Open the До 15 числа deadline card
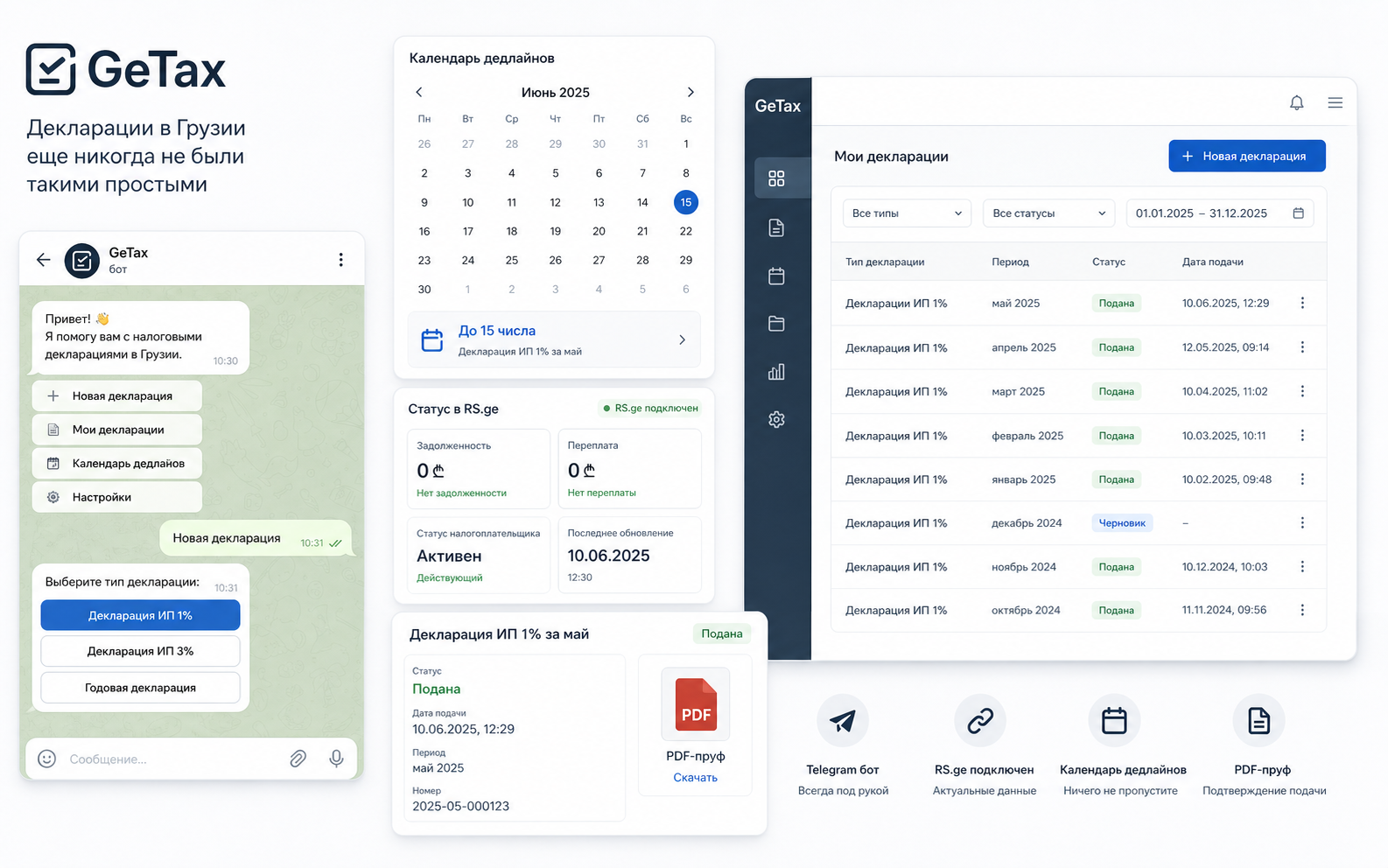Screen dimensions: 1388x868 click(x=554, y=339)
